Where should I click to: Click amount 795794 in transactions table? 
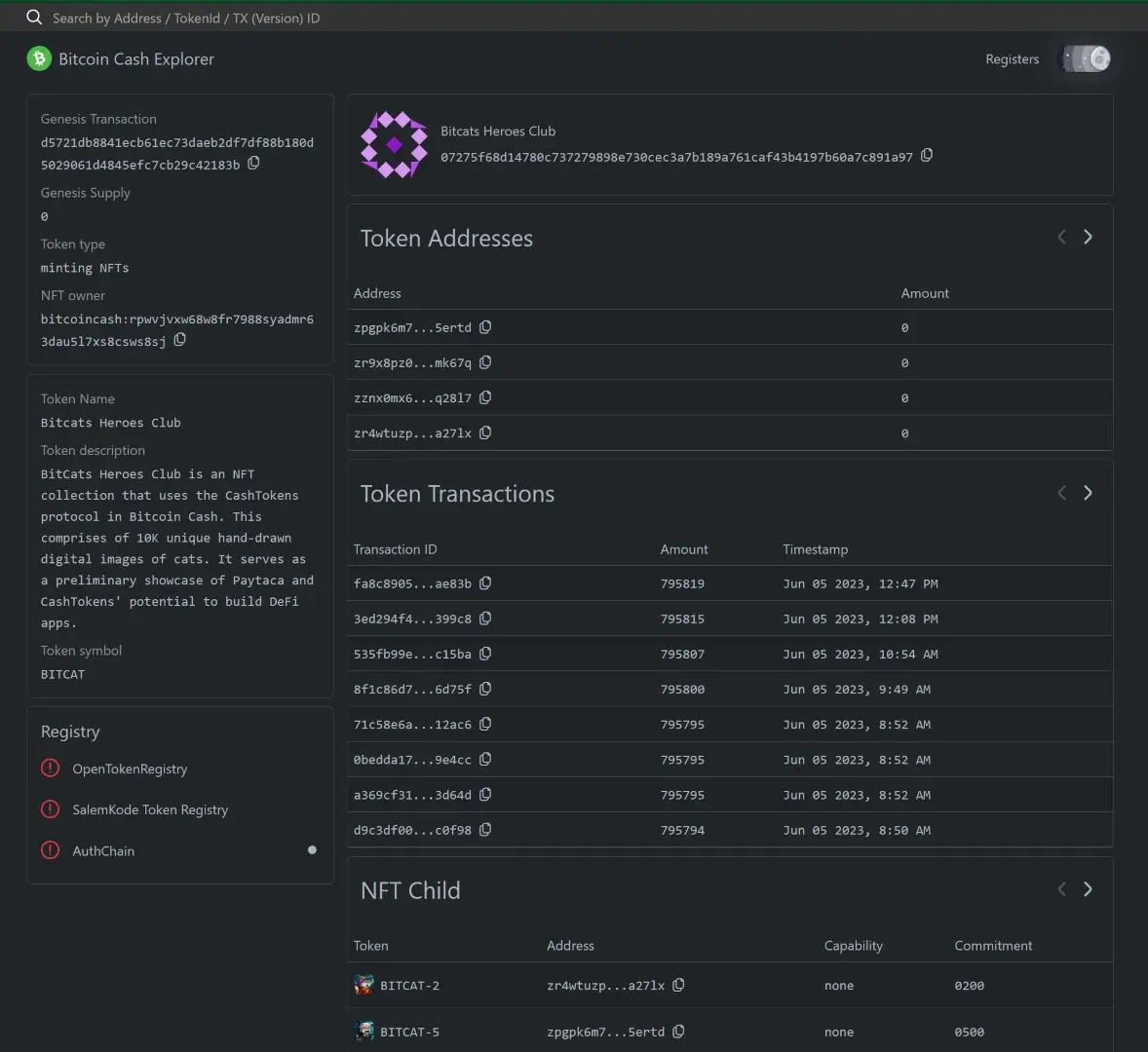681,830
